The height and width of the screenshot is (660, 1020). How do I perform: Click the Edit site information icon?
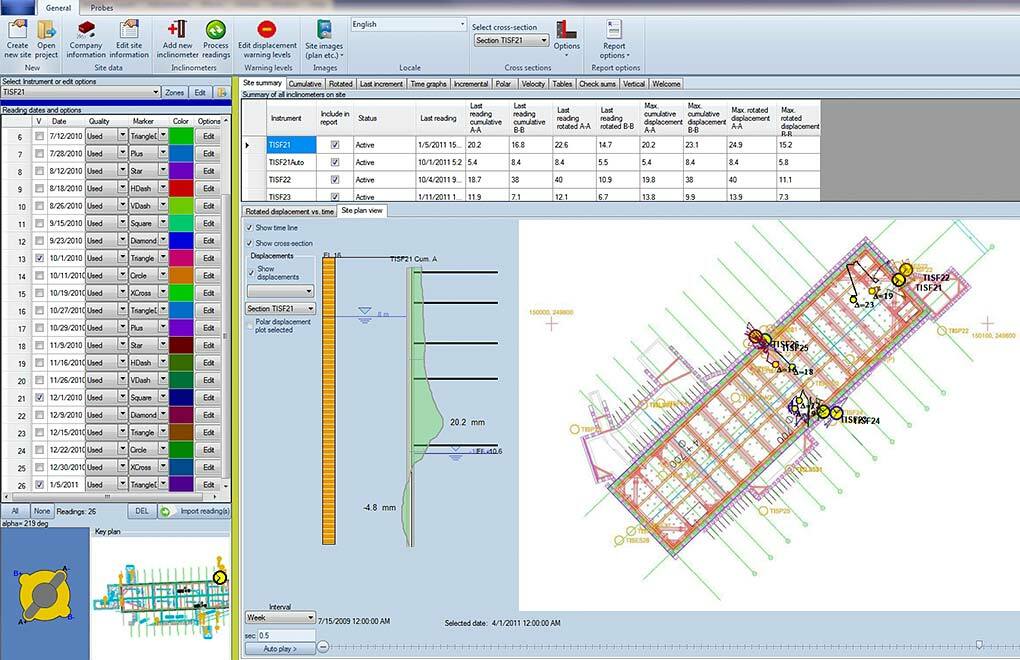coord(130,30)
